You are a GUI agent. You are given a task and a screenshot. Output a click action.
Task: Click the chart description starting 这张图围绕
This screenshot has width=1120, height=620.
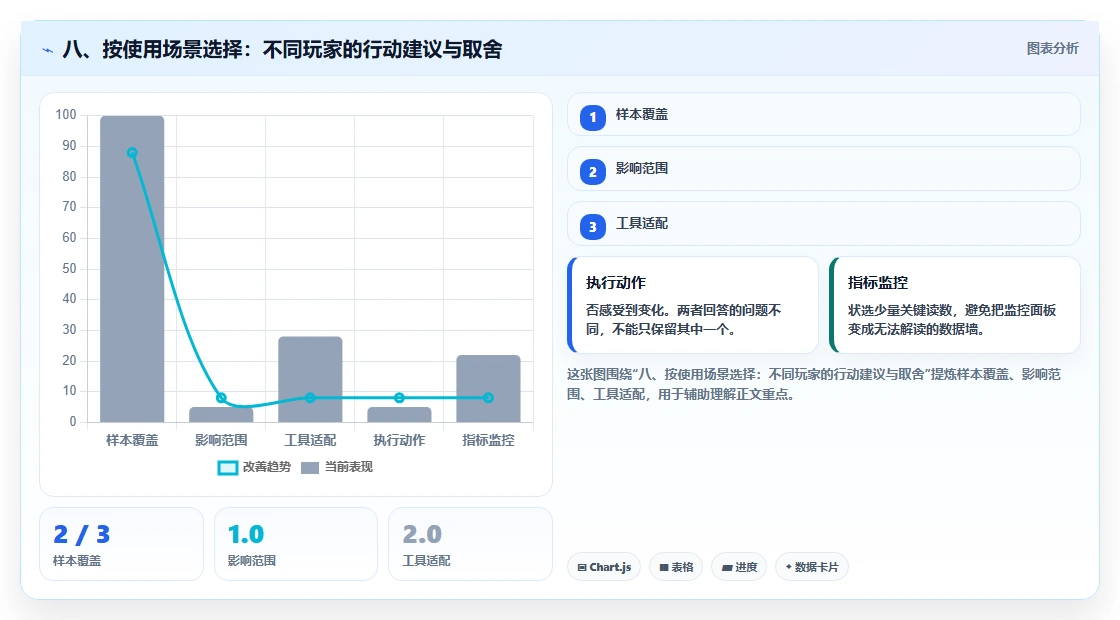(814, 384)
